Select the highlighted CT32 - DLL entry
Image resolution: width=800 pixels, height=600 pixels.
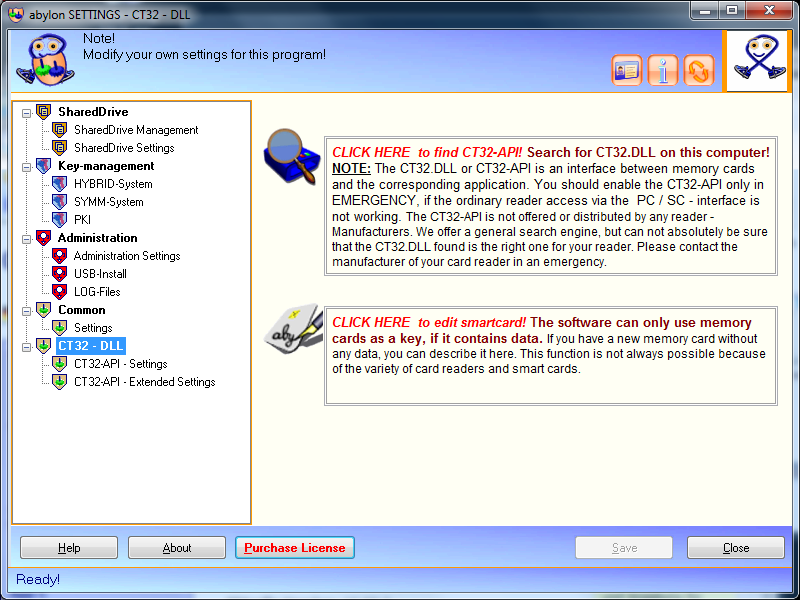point(91,345)
